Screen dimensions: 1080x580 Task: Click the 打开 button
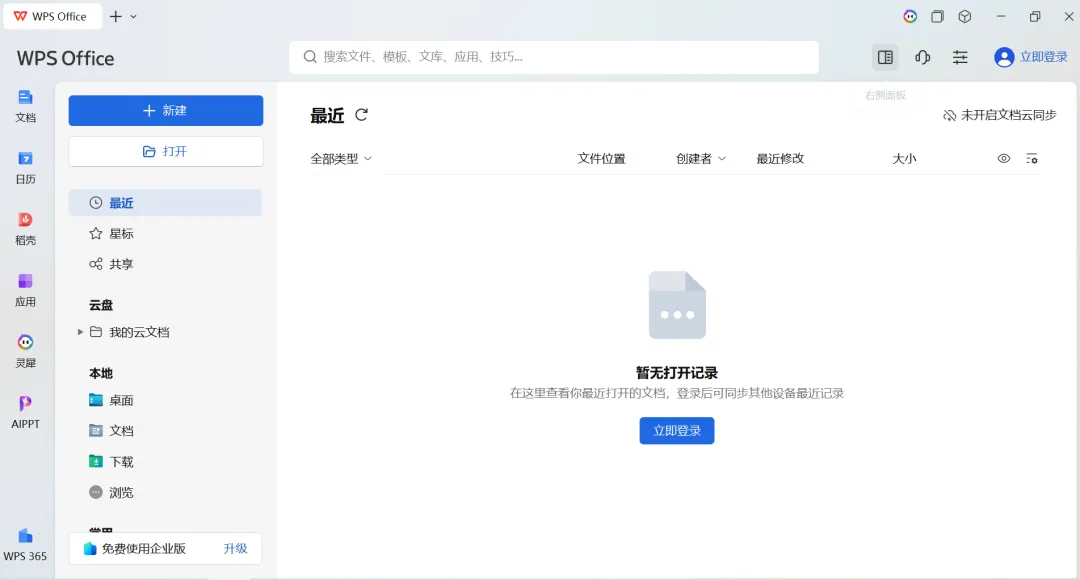165,151
